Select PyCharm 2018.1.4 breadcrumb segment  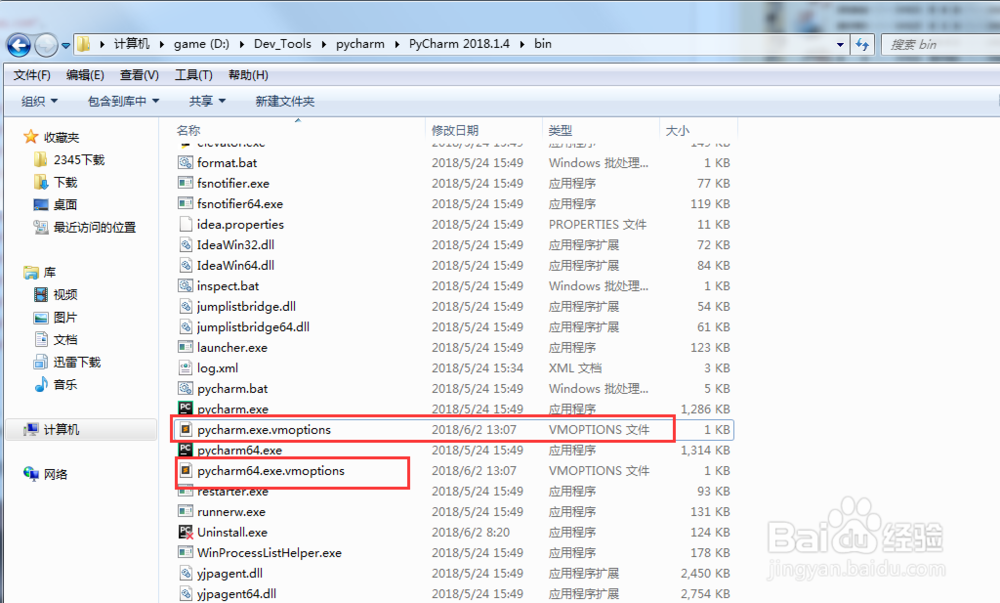click(459, 43)
